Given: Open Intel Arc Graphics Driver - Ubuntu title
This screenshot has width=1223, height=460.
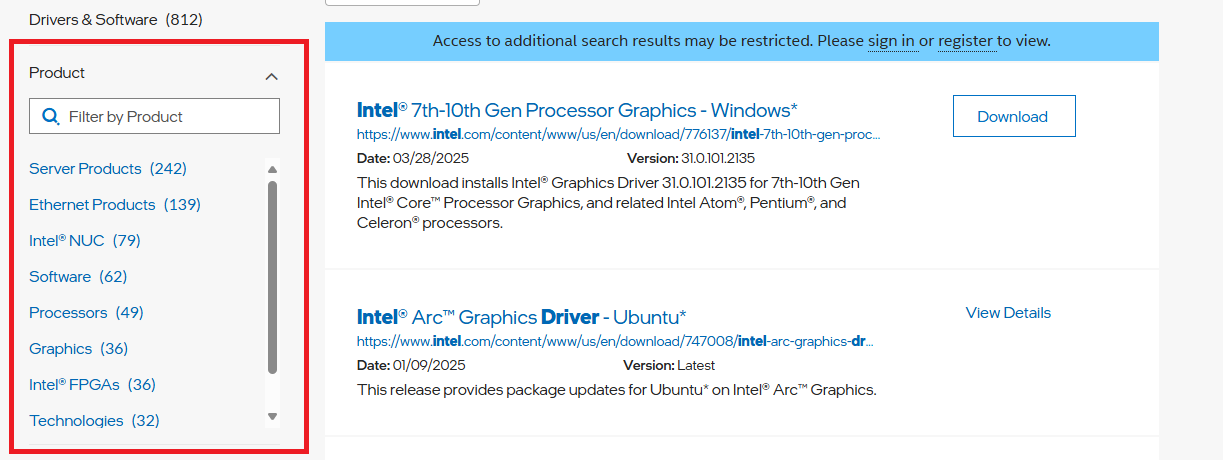Looking at the screenshot, I should (521, 317).
